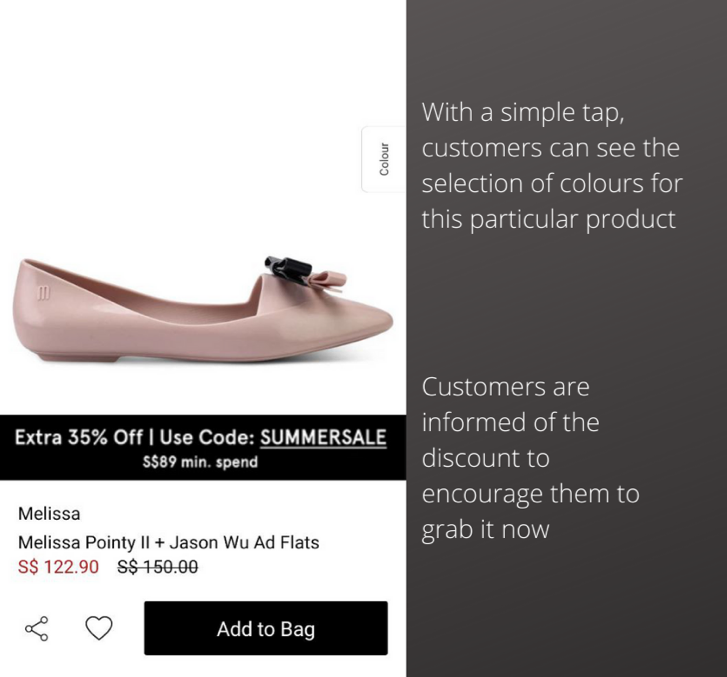
Task: Tap the struck-through S$ 150.00 price
Action: 158,567
